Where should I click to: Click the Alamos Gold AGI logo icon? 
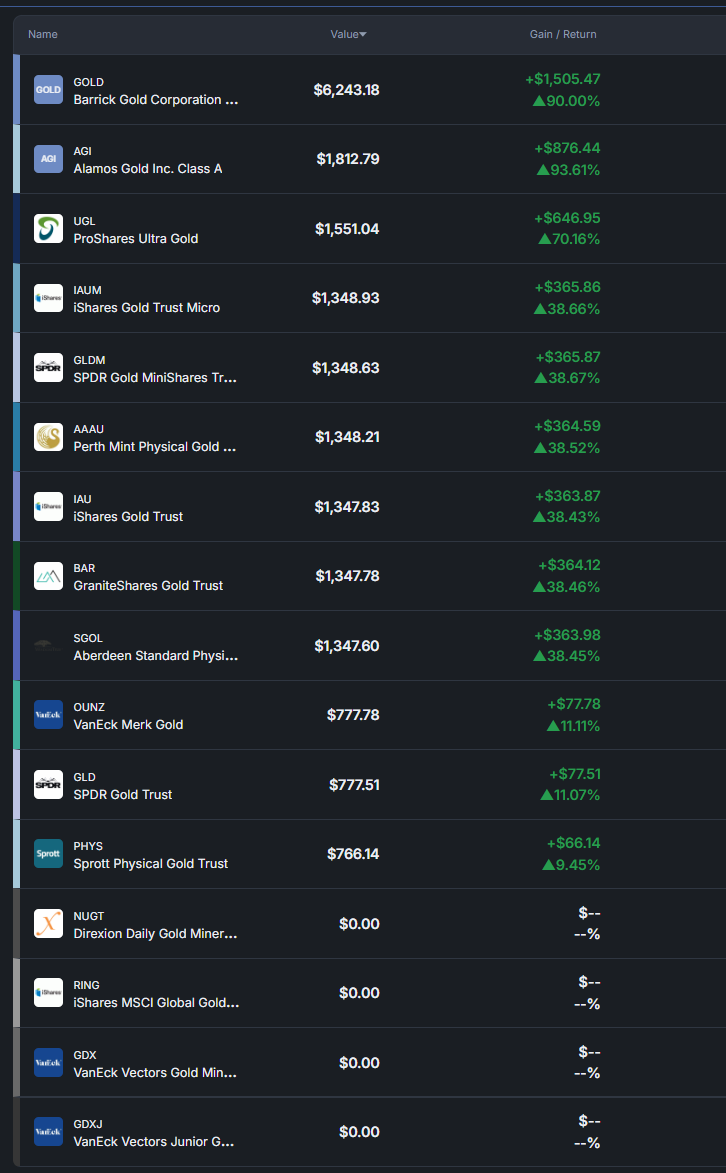point(48,159)
